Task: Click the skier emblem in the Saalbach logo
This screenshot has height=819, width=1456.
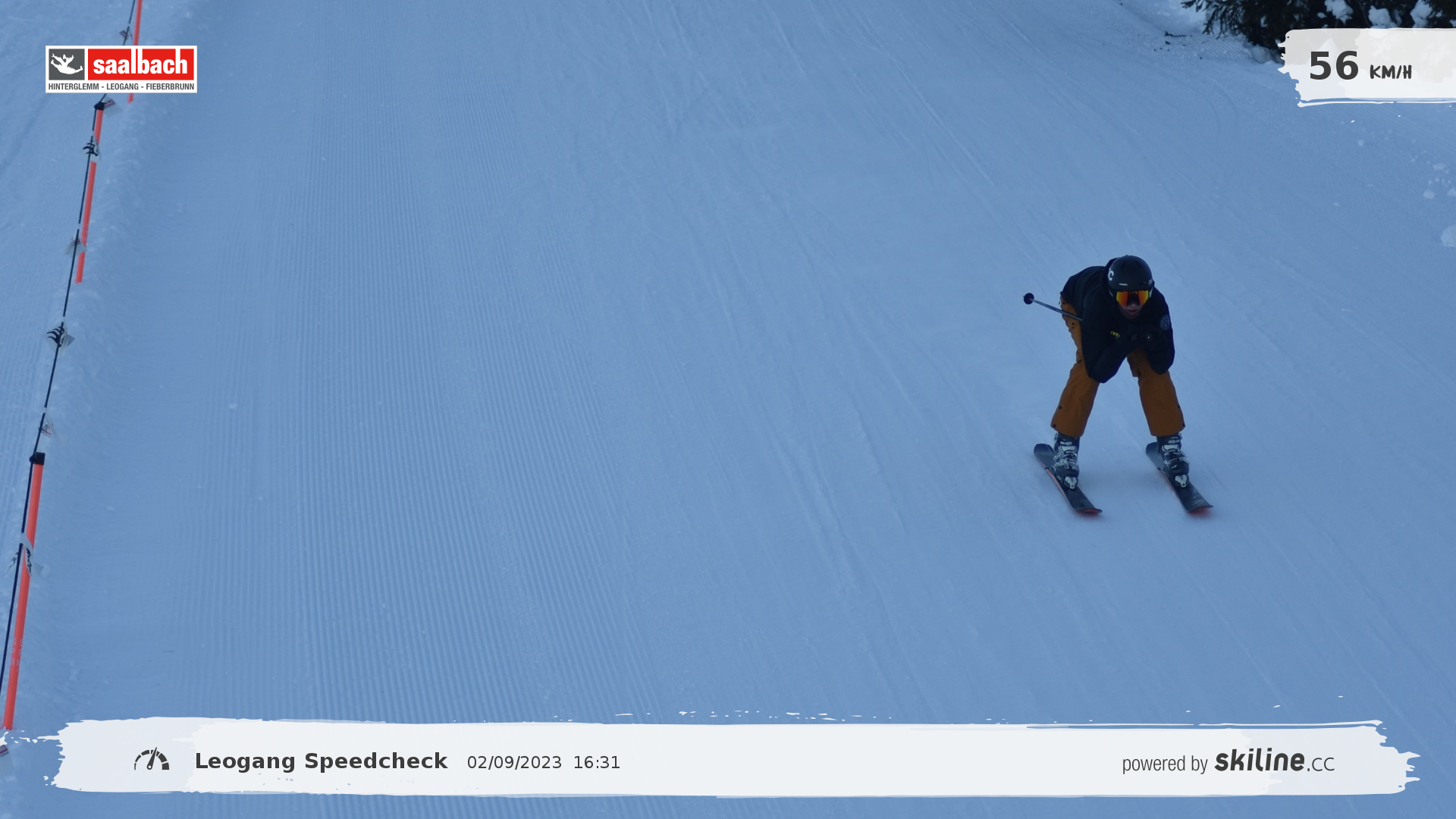Action: click(67, 64)
